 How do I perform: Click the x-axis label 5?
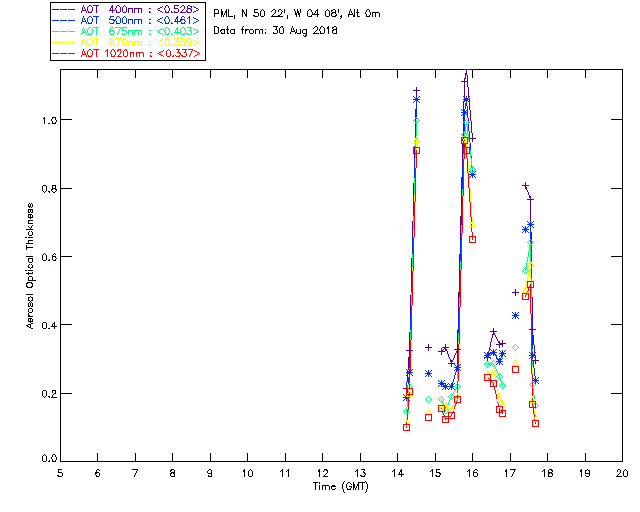[x=60, y=473]
